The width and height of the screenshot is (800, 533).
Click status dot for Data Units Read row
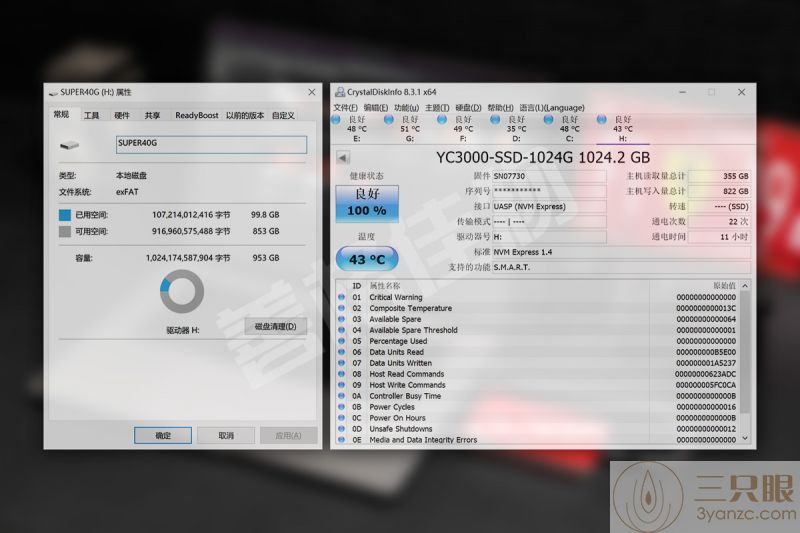[x=341, y=352]
